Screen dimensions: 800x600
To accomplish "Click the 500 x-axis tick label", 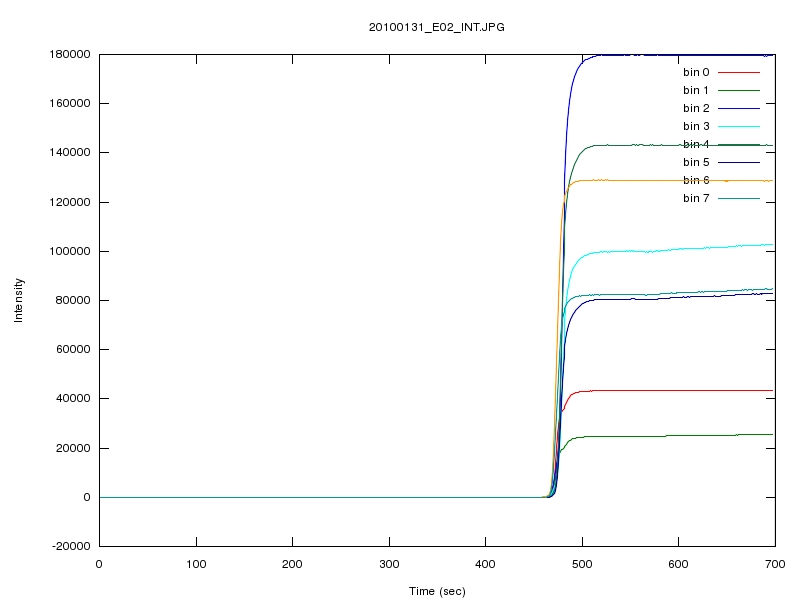I will coord(582,564).
